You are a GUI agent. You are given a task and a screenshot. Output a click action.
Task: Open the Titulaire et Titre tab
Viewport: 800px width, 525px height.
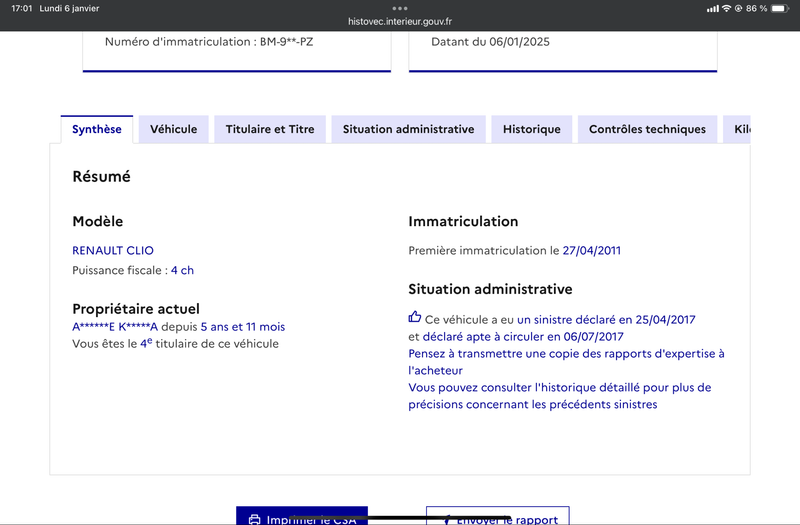click(270, 130)
